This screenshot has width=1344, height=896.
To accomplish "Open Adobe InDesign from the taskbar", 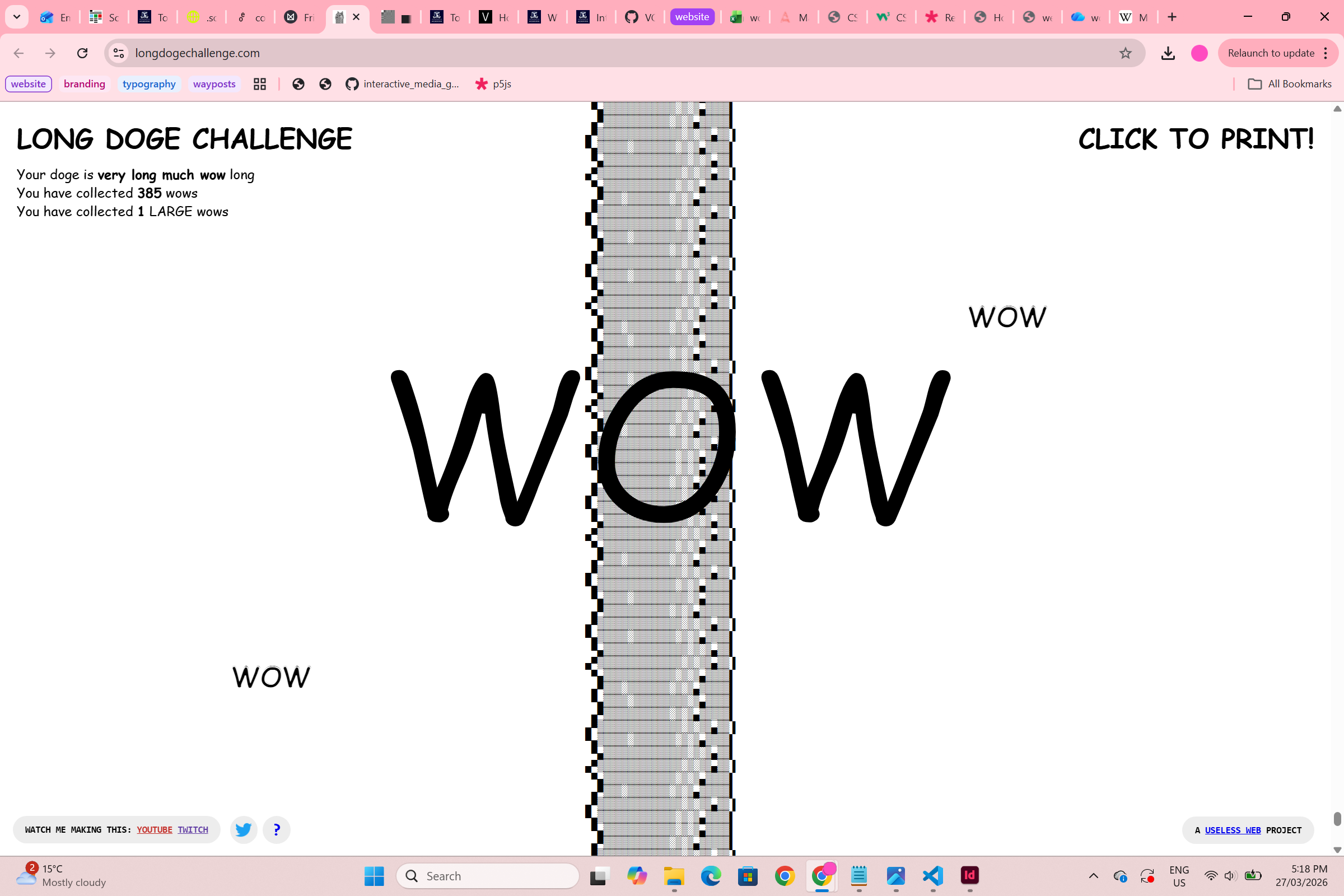I will (970, 875).
